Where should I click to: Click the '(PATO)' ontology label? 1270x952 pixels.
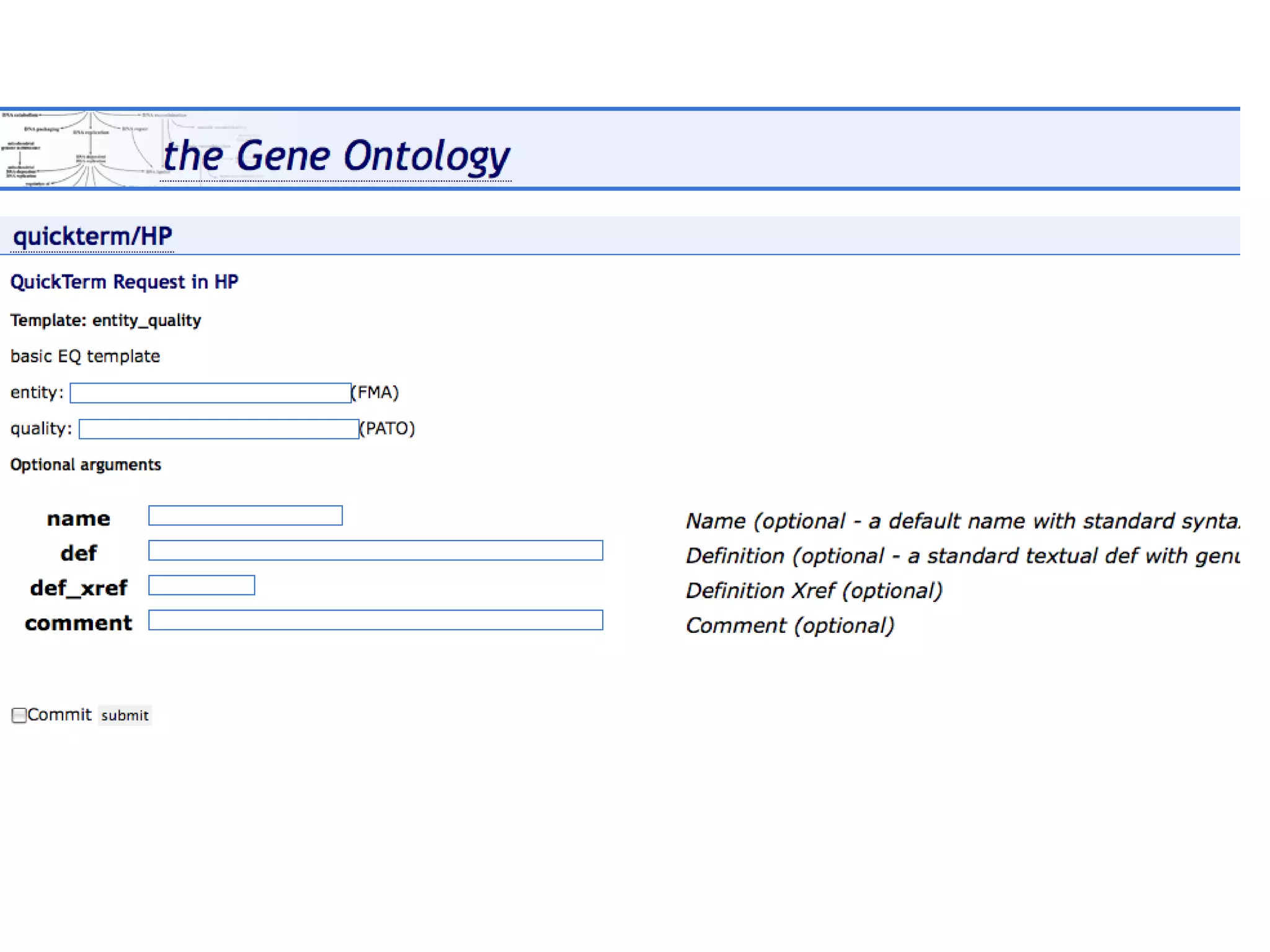(388, 428)
